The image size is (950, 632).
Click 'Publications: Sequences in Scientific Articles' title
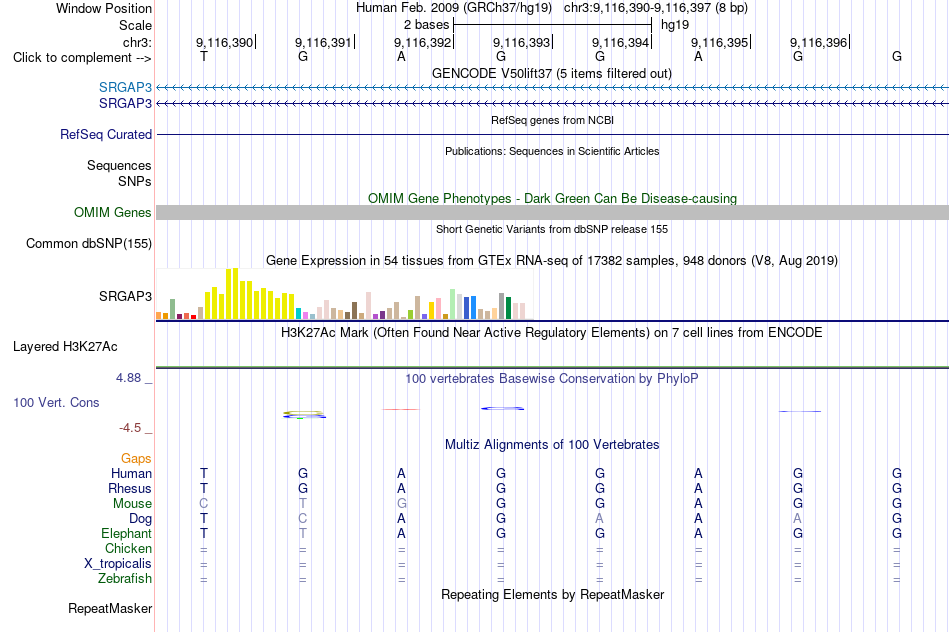click(552, 151)
